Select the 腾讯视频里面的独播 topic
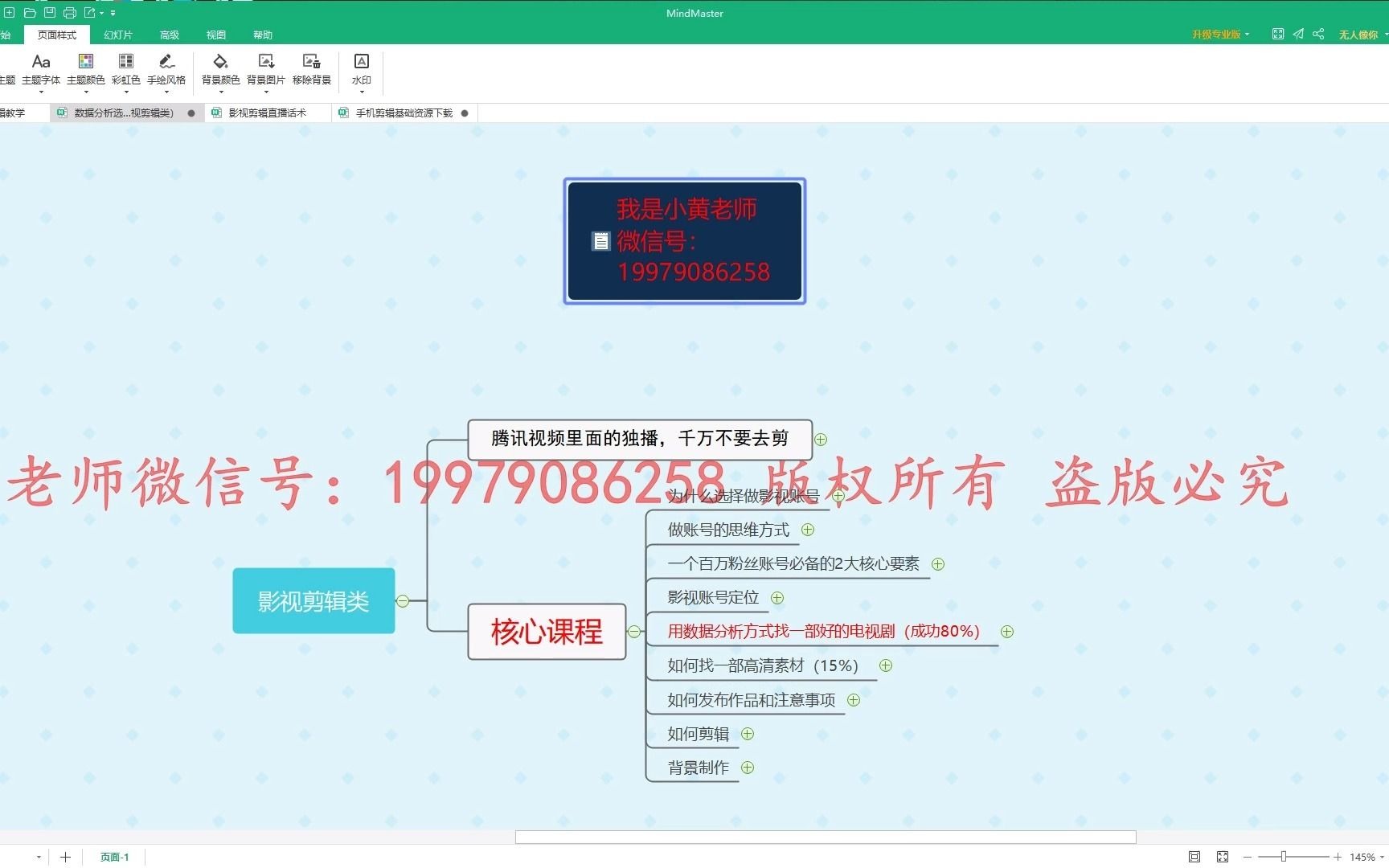Viewport: 1389px width, 868px height. 640,439
